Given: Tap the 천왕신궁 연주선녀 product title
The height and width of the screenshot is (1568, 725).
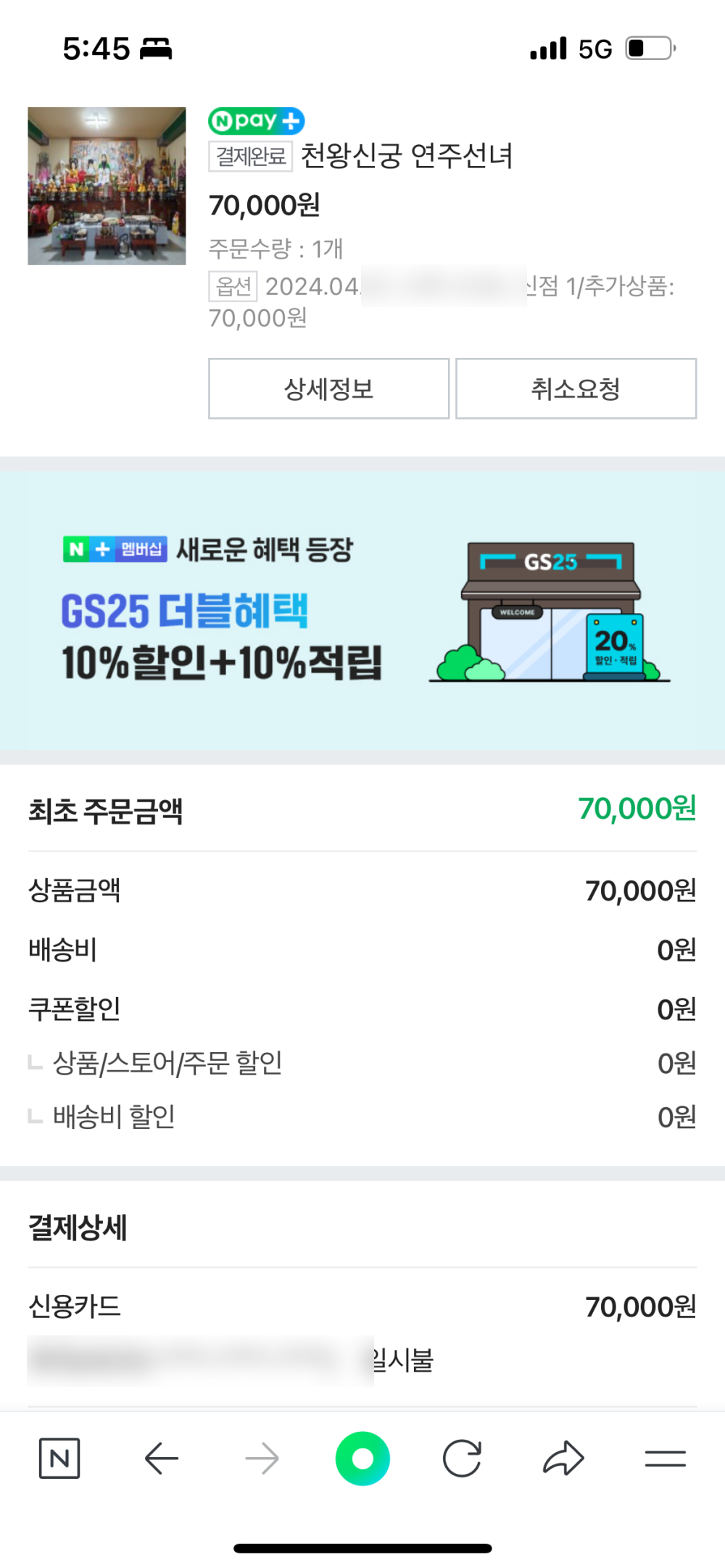Looking at the screenshot, I should (x=407, y=156).
